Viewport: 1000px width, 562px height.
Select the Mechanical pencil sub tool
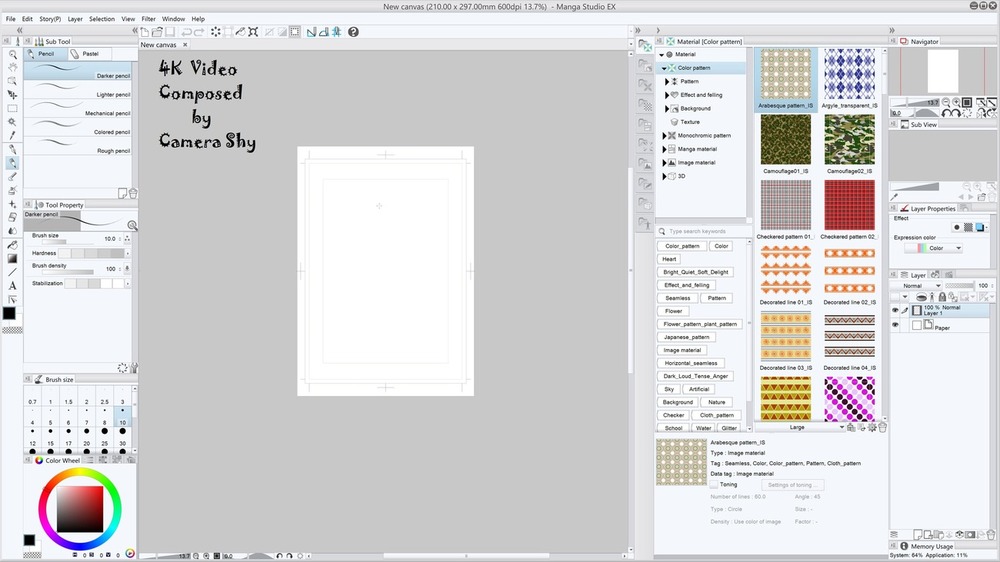[78, 108]
